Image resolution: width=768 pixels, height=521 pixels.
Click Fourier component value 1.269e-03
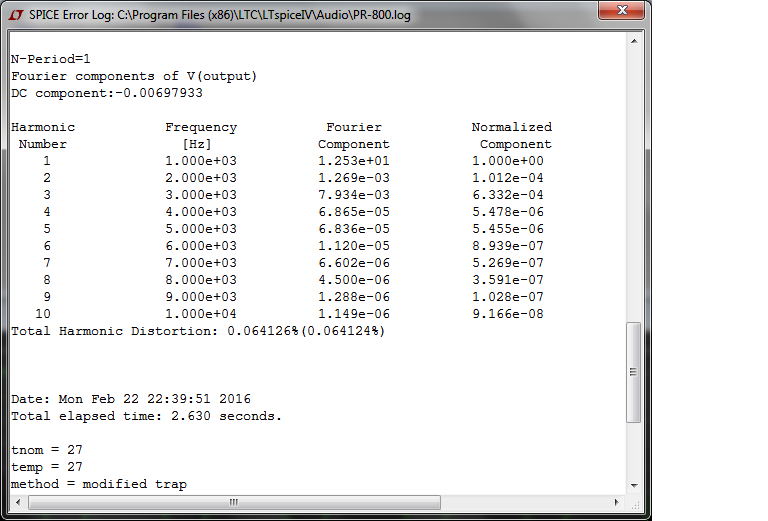tap(354, 178)
